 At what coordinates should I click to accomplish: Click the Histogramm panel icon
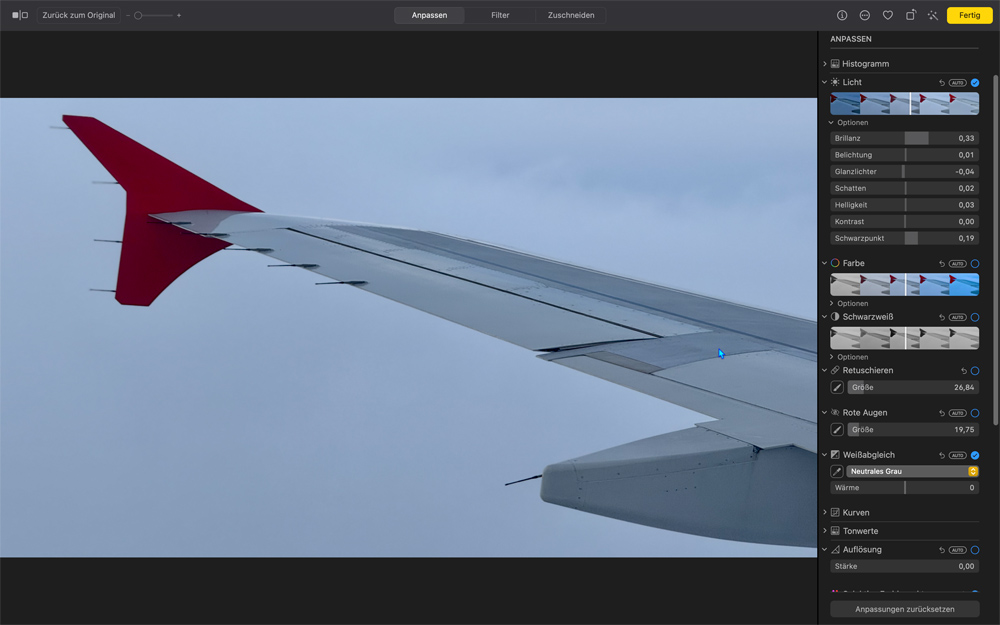coord(835,64)
